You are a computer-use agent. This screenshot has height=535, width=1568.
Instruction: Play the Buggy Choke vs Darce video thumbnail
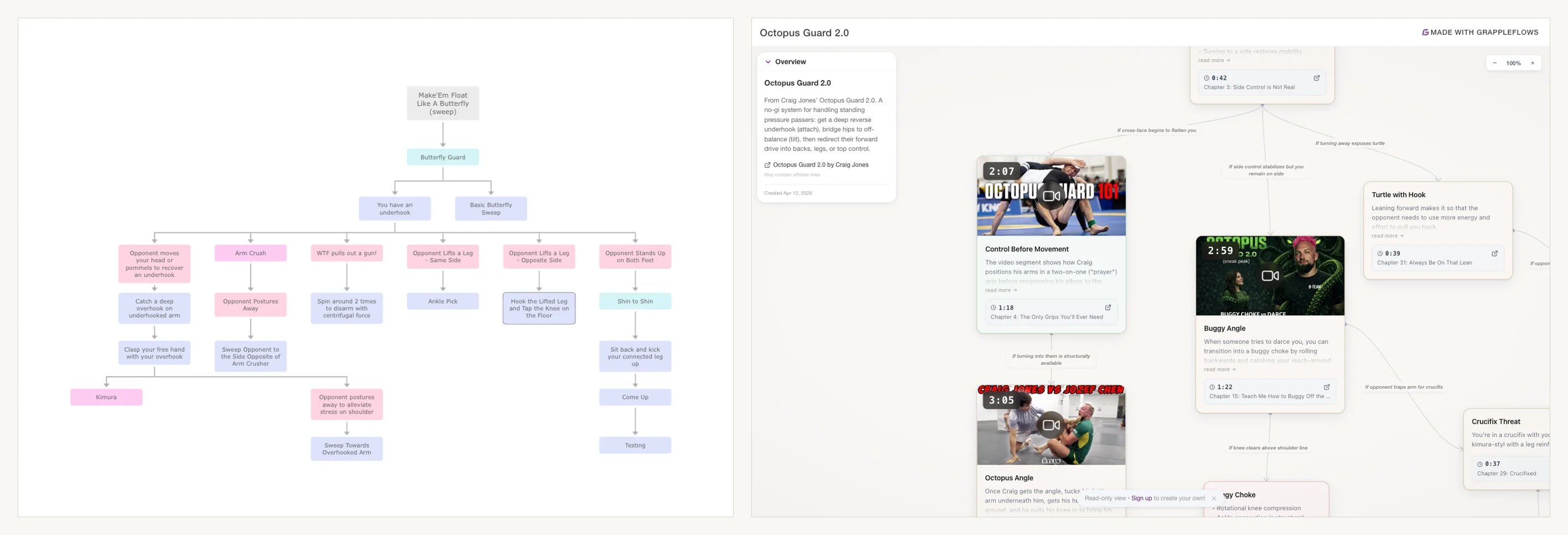coord(1270,276)
